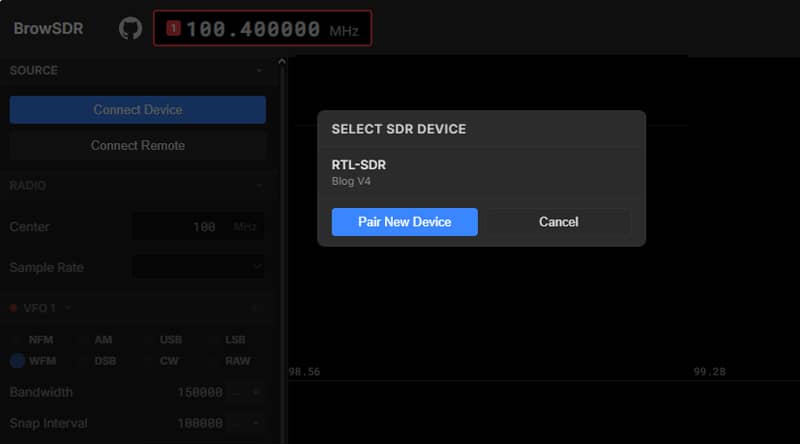Select the WFM demodulation mode
Screen dimensions: 800x444
point(34,361)
